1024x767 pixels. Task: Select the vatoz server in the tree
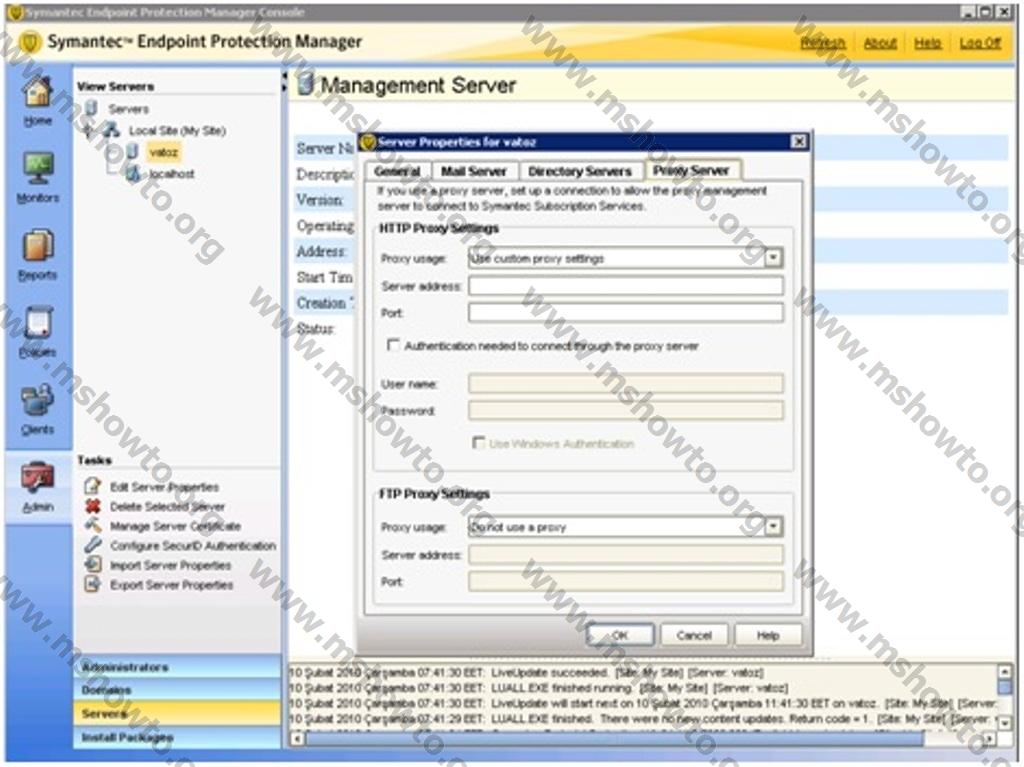[x=163, y=152]
